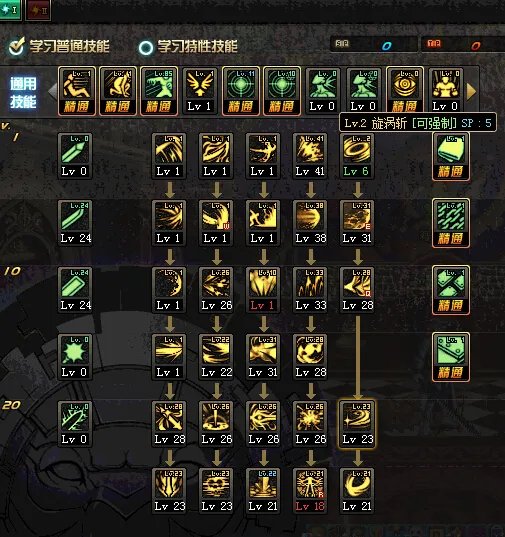Switch to skill tab I

(10, 10)
